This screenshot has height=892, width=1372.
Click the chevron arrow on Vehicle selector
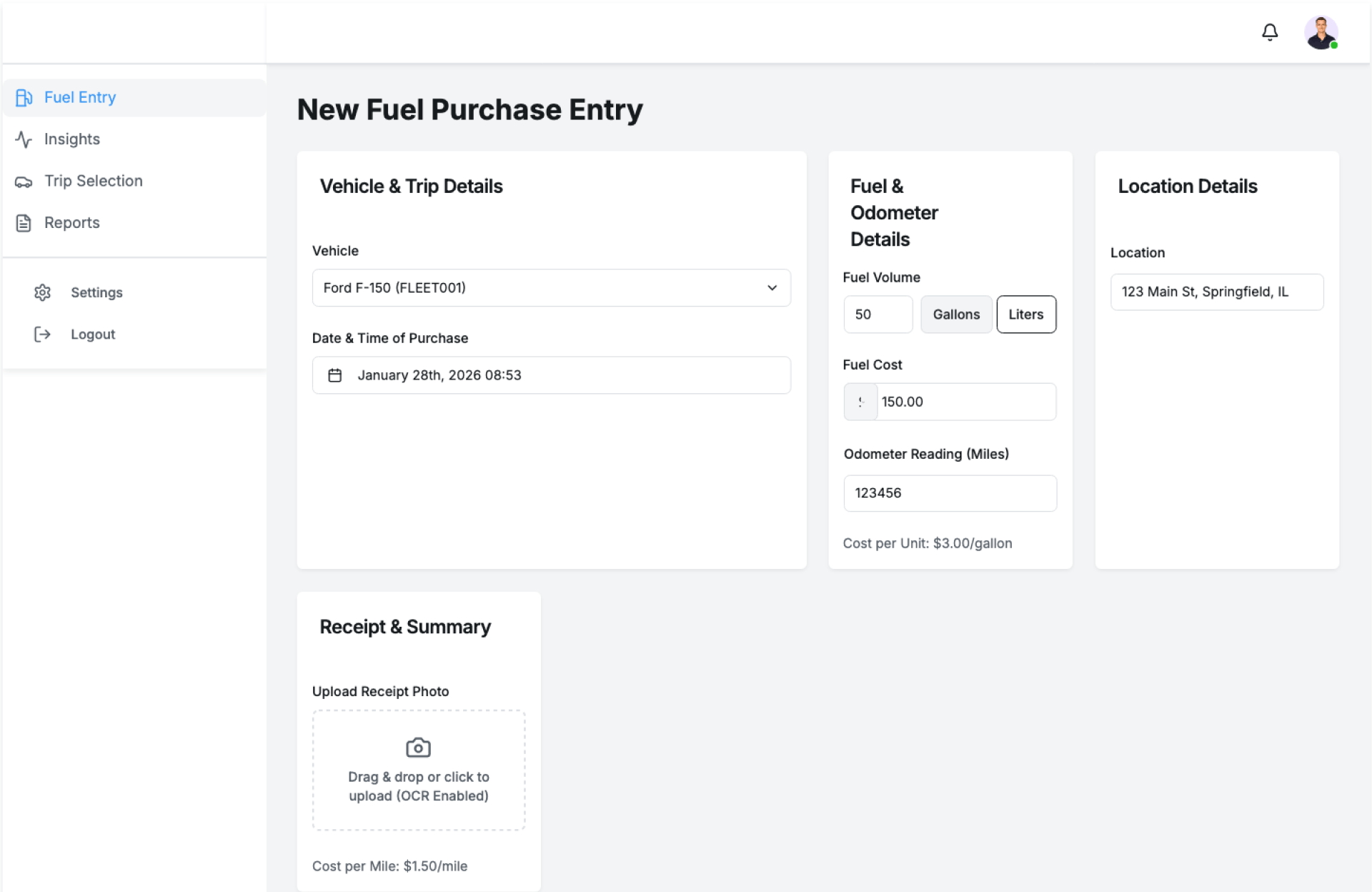click(x=772, y=288)
